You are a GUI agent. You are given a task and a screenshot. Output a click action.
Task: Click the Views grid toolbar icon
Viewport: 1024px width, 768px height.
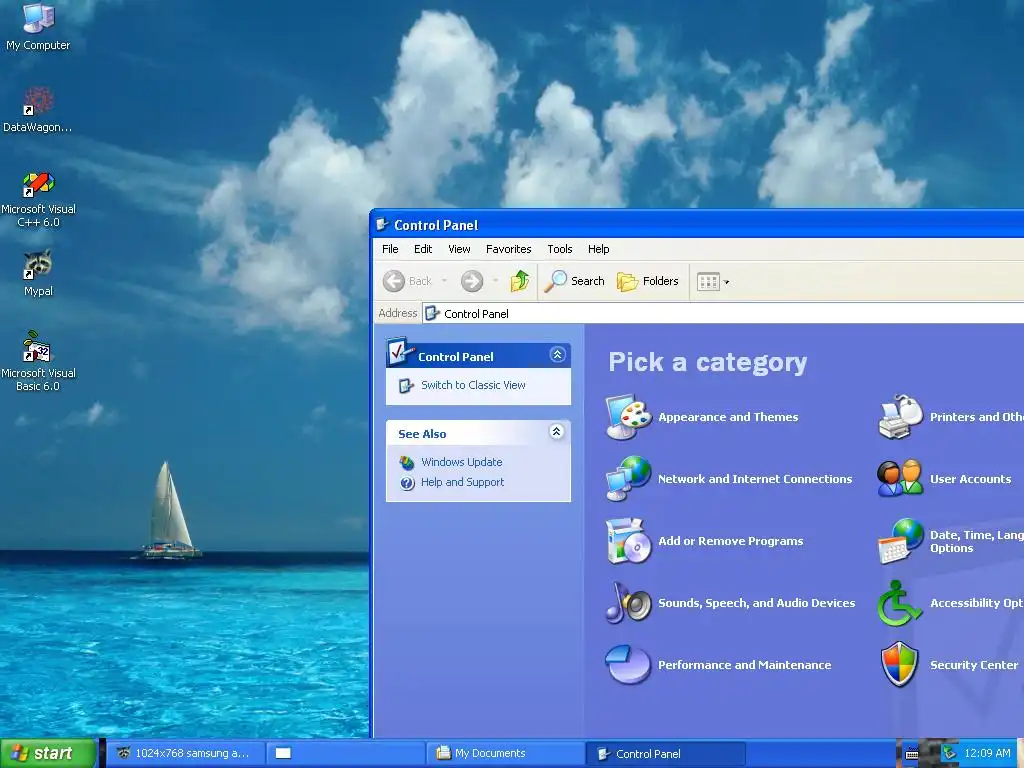709,281
